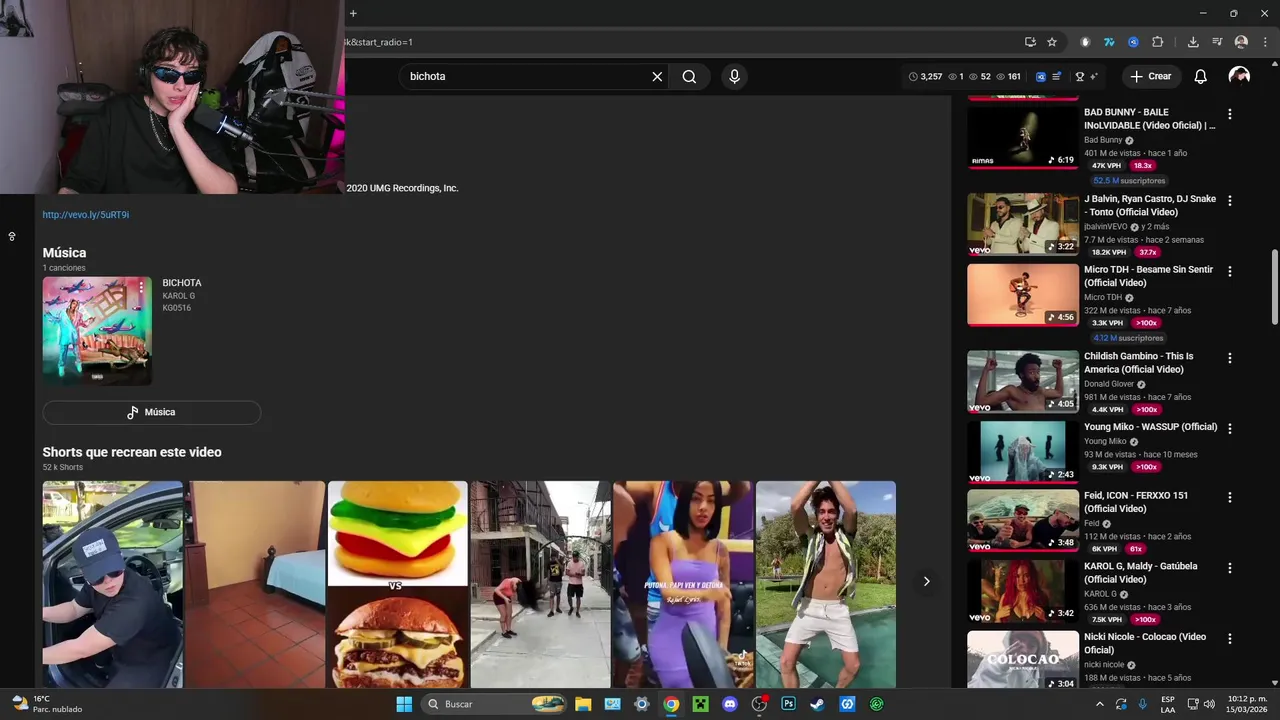Open options for Nicki Nicole Colocao video
The height and width of the screenshot is (720, 1280).
click(1230, 639)
